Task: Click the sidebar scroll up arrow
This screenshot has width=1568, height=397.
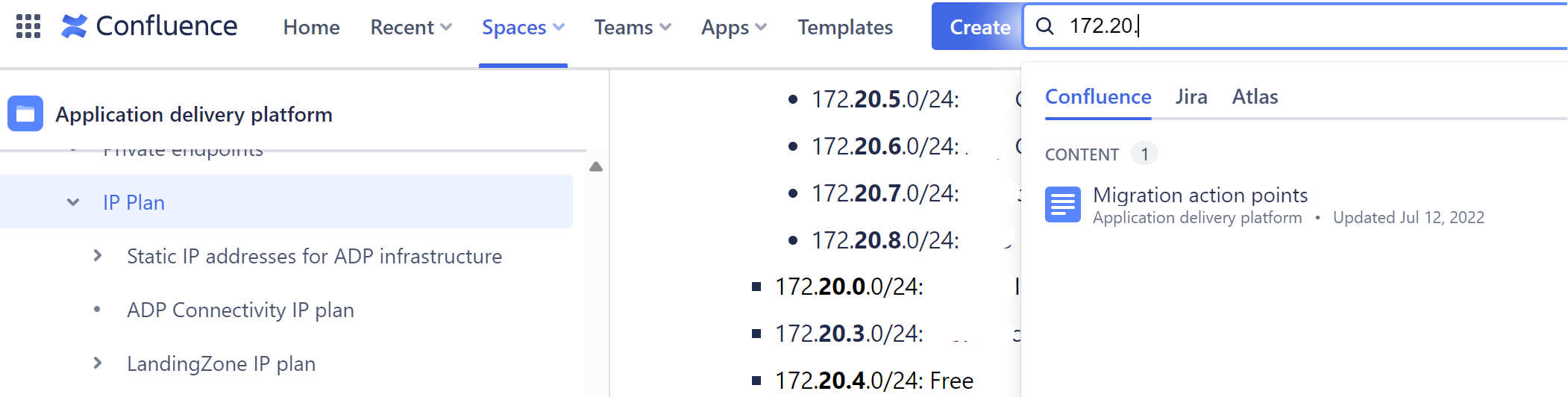Action: 596,166
